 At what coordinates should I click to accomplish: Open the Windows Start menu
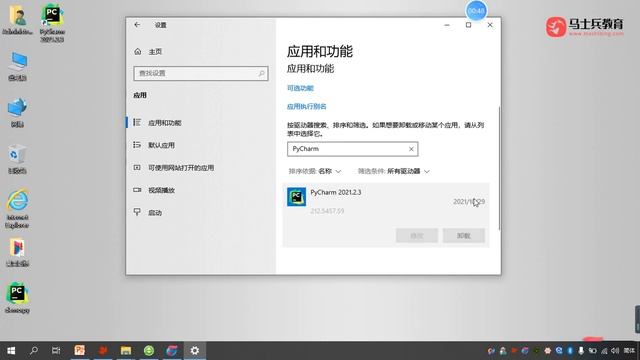[x=11, y=351]
